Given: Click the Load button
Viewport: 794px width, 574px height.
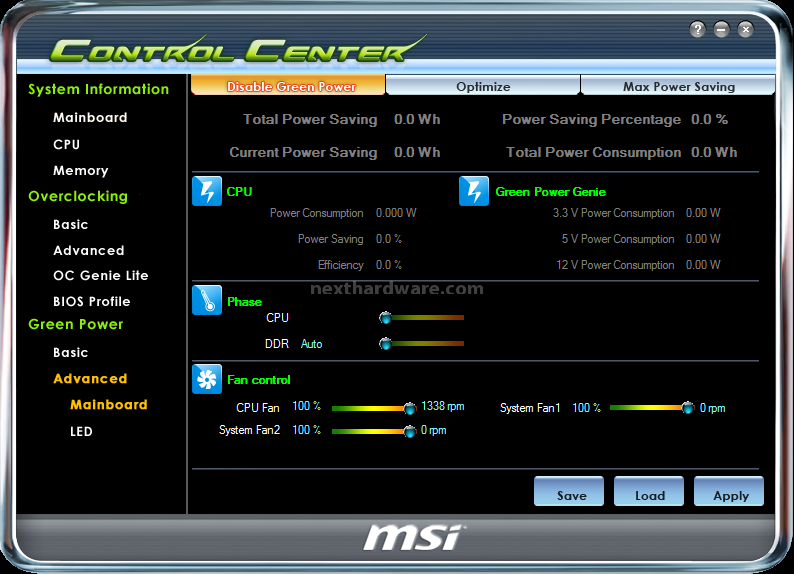Looking at the screenshot, I should click(649, 491).
